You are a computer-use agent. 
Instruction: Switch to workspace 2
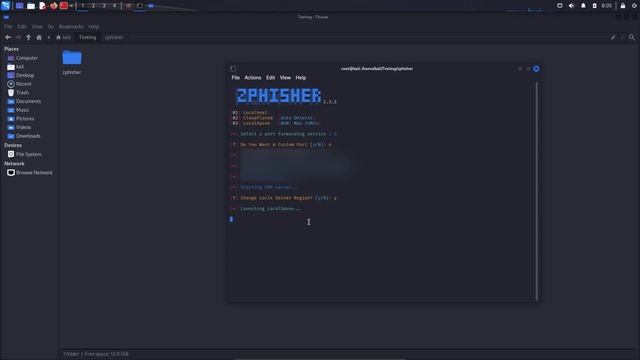click(93, 6)
